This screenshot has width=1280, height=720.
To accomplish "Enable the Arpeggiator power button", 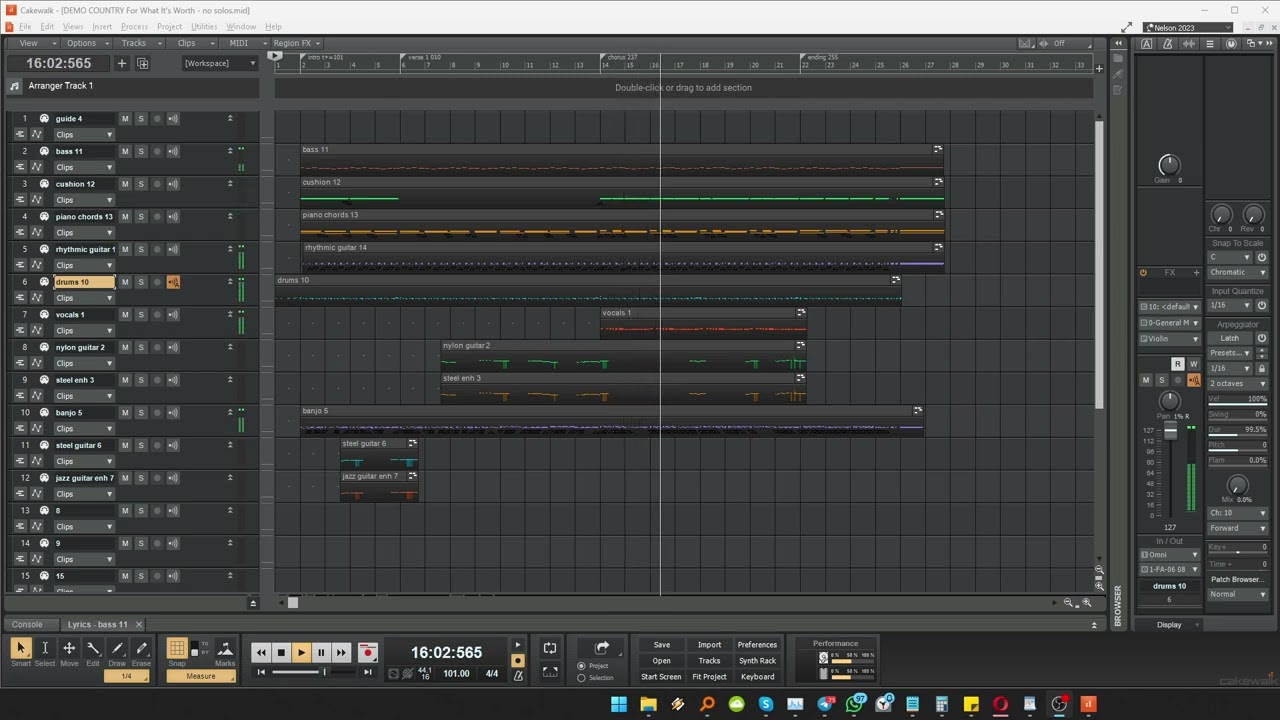I will point(1262,338).
